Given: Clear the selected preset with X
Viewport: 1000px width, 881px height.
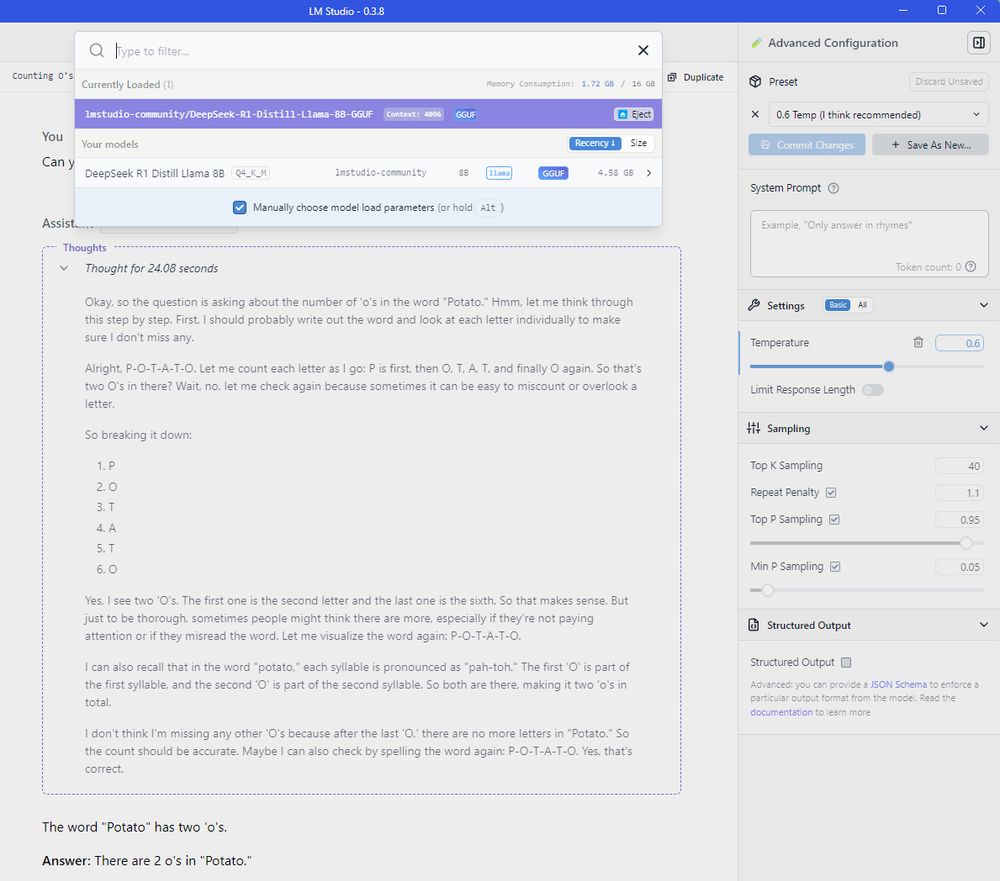Looking at the screenshot, I should tap(755, 115).
